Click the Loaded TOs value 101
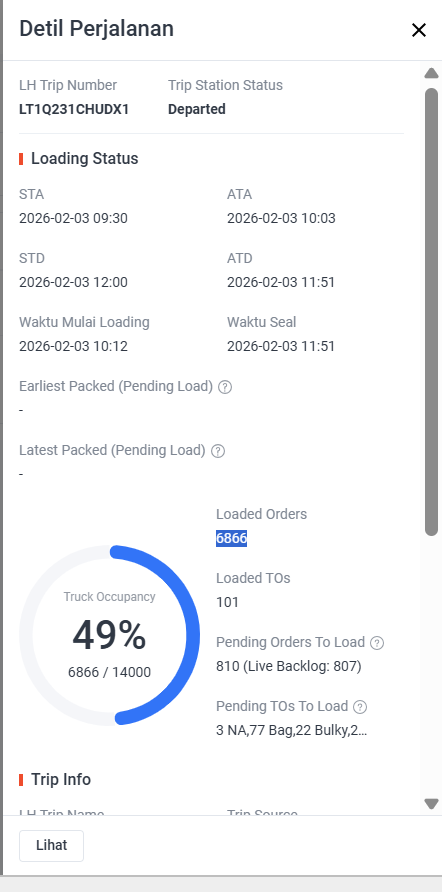442x892 pixels. 228,602
